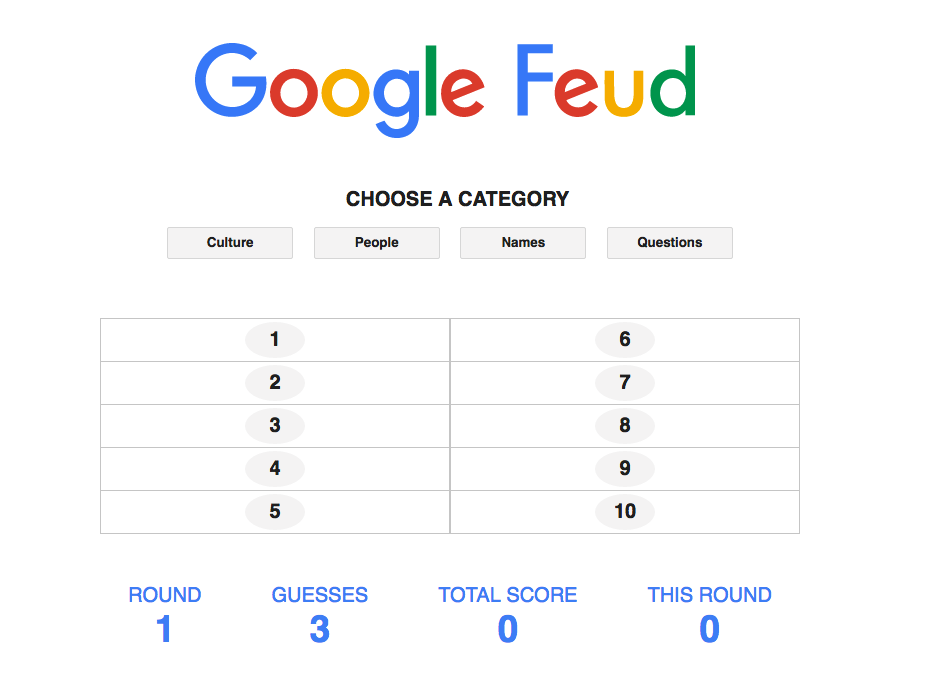Click the THIS ROUND score display
Viewport: 939px width, 681px height.
point(708,628)
